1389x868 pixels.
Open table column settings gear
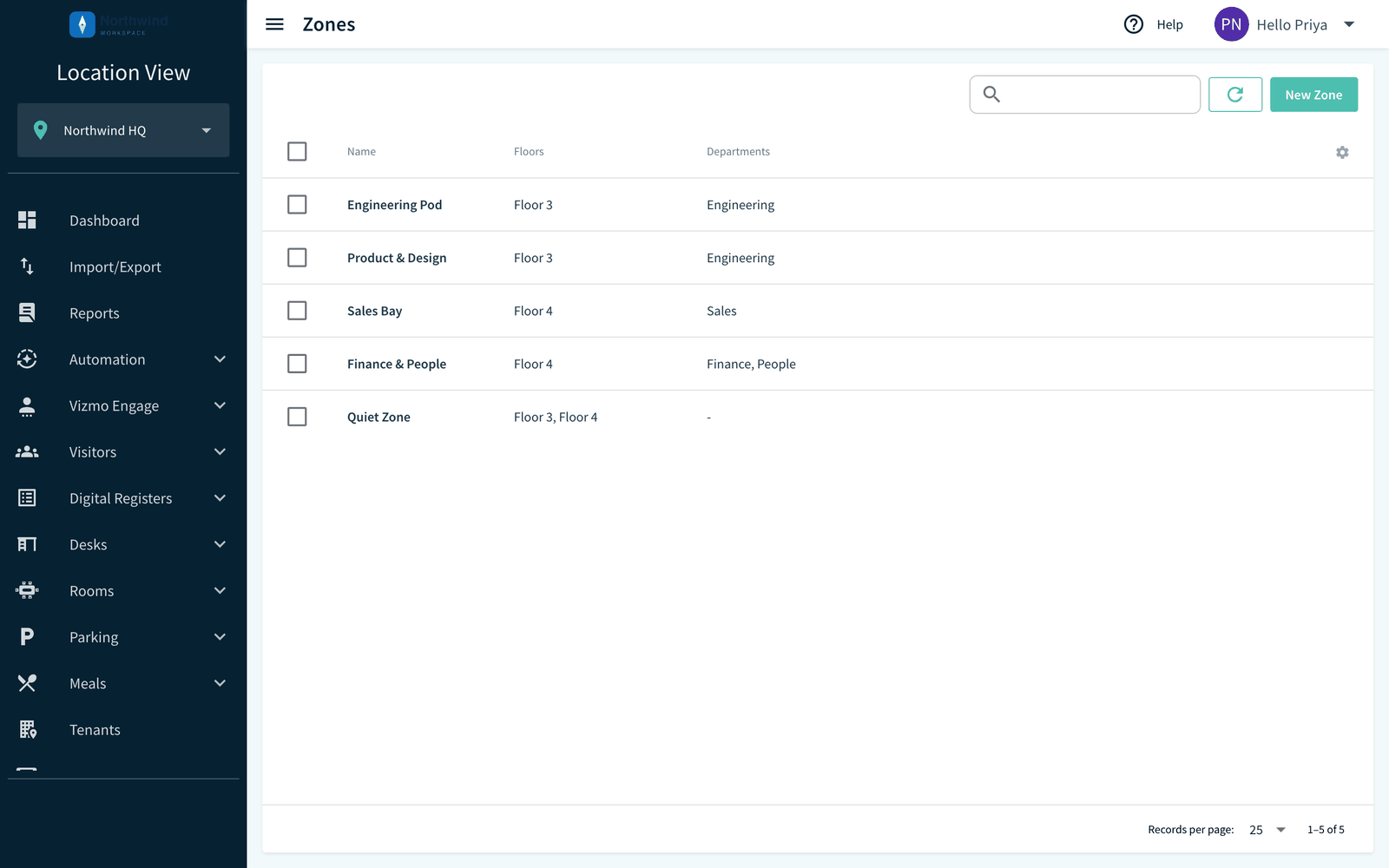point(1342,152)
